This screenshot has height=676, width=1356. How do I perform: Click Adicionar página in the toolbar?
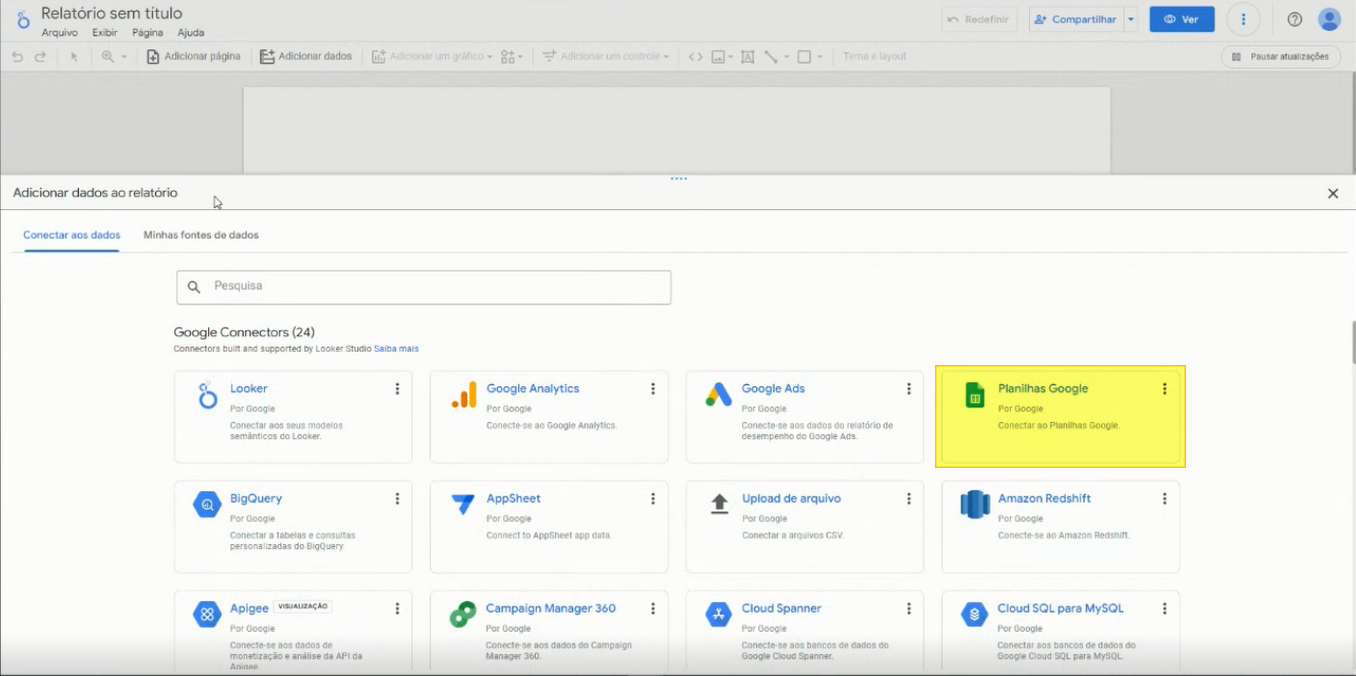pyautogui.click(x=194, y=57)
